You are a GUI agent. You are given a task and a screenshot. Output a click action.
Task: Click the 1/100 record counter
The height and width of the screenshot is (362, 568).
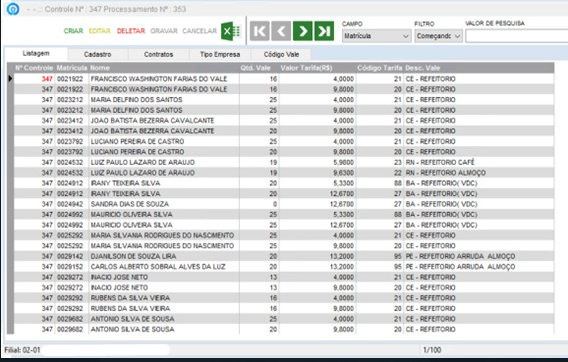pyautogui.click(x=432, y=350)
